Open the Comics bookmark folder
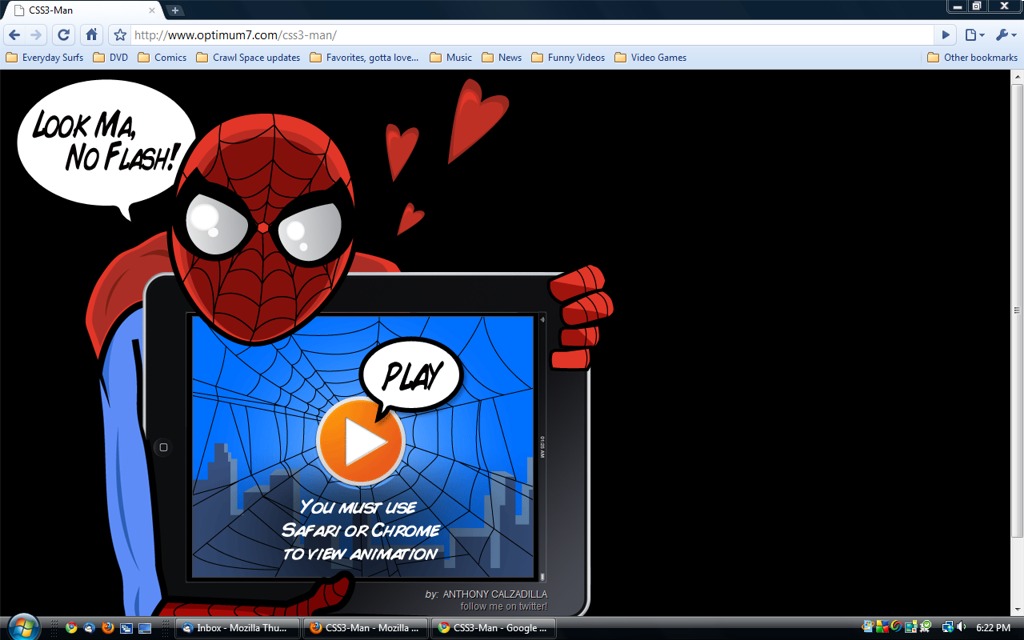1024x640 pixels. [x=162, y=57]
